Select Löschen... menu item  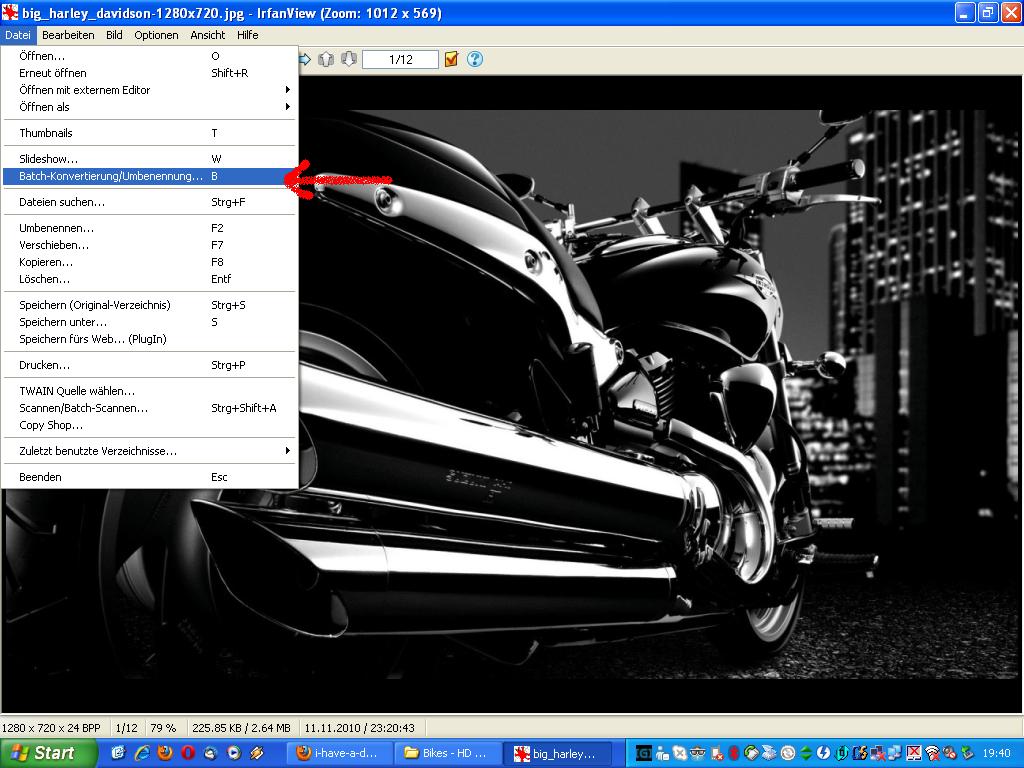pos(150,280)
